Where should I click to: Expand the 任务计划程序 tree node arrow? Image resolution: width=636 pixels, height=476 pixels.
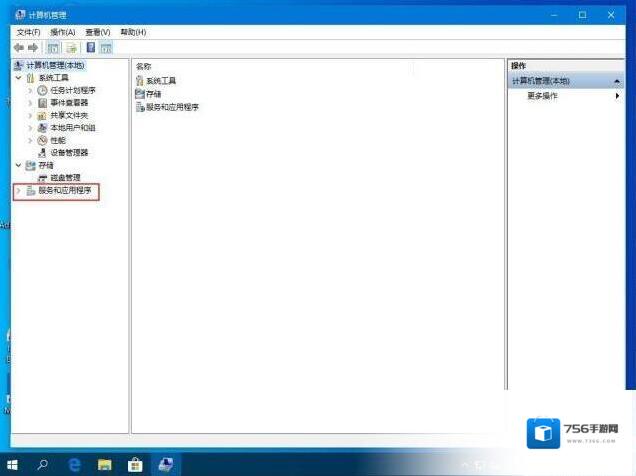(x=30, y=90)
